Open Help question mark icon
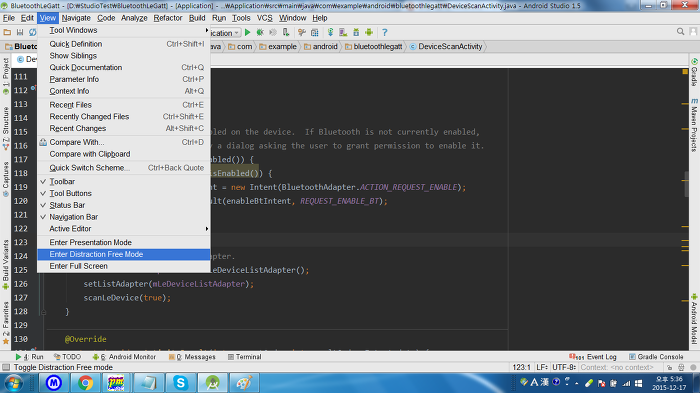Viewport: 700px width, 393px height. click(384, 32)
